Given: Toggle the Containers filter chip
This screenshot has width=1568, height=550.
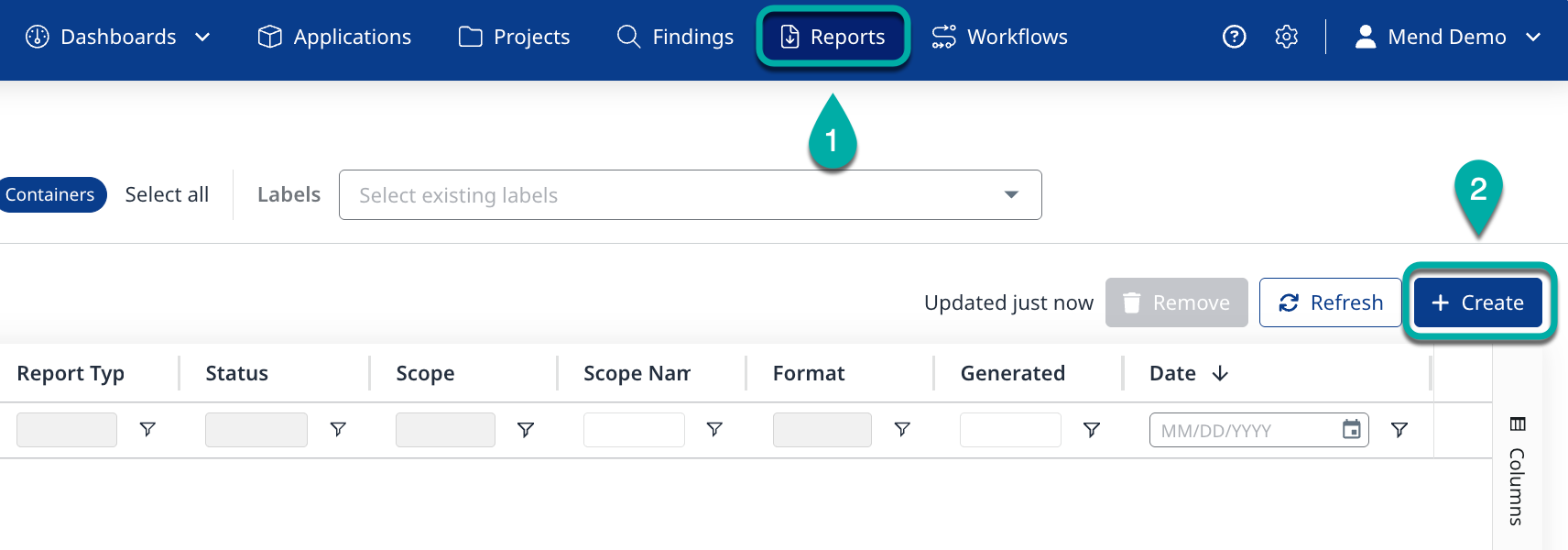Looking at the screenshot, I should 50,194.
